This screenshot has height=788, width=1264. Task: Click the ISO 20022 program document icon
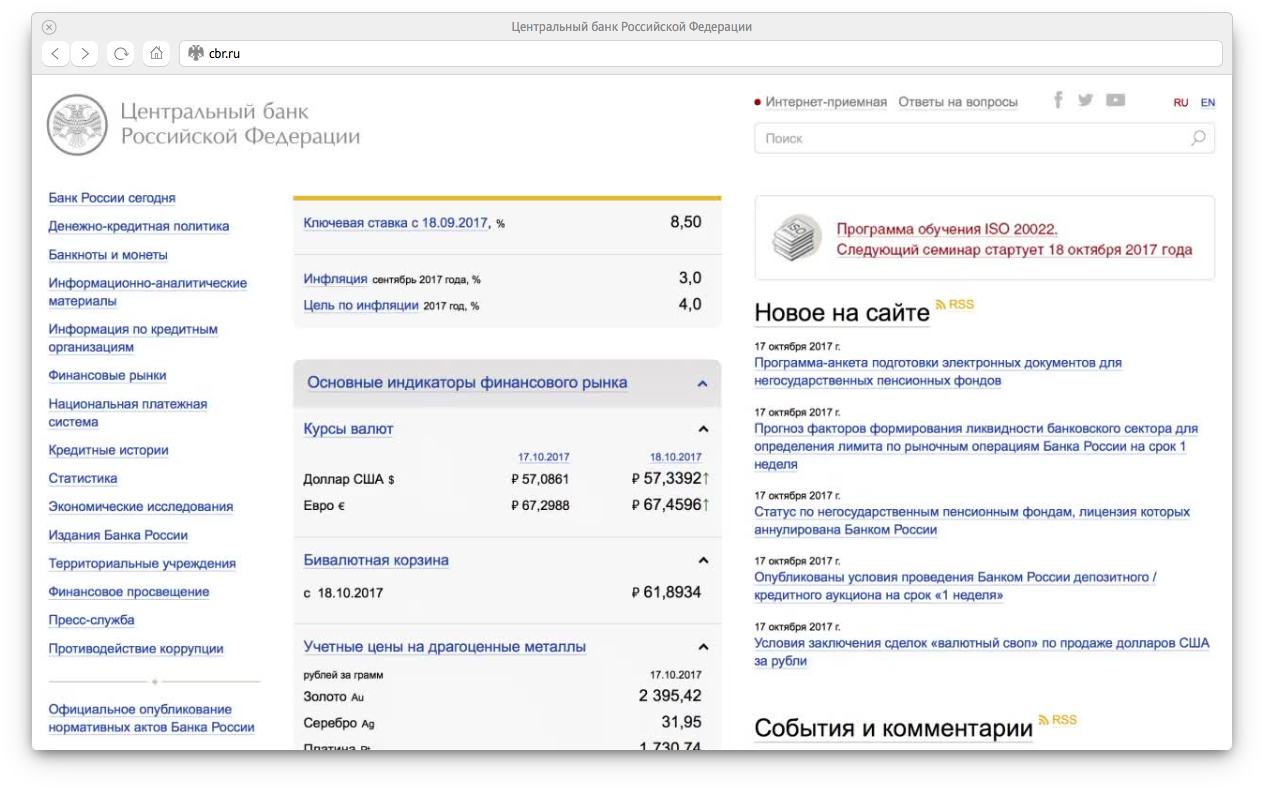pos(795,238)
